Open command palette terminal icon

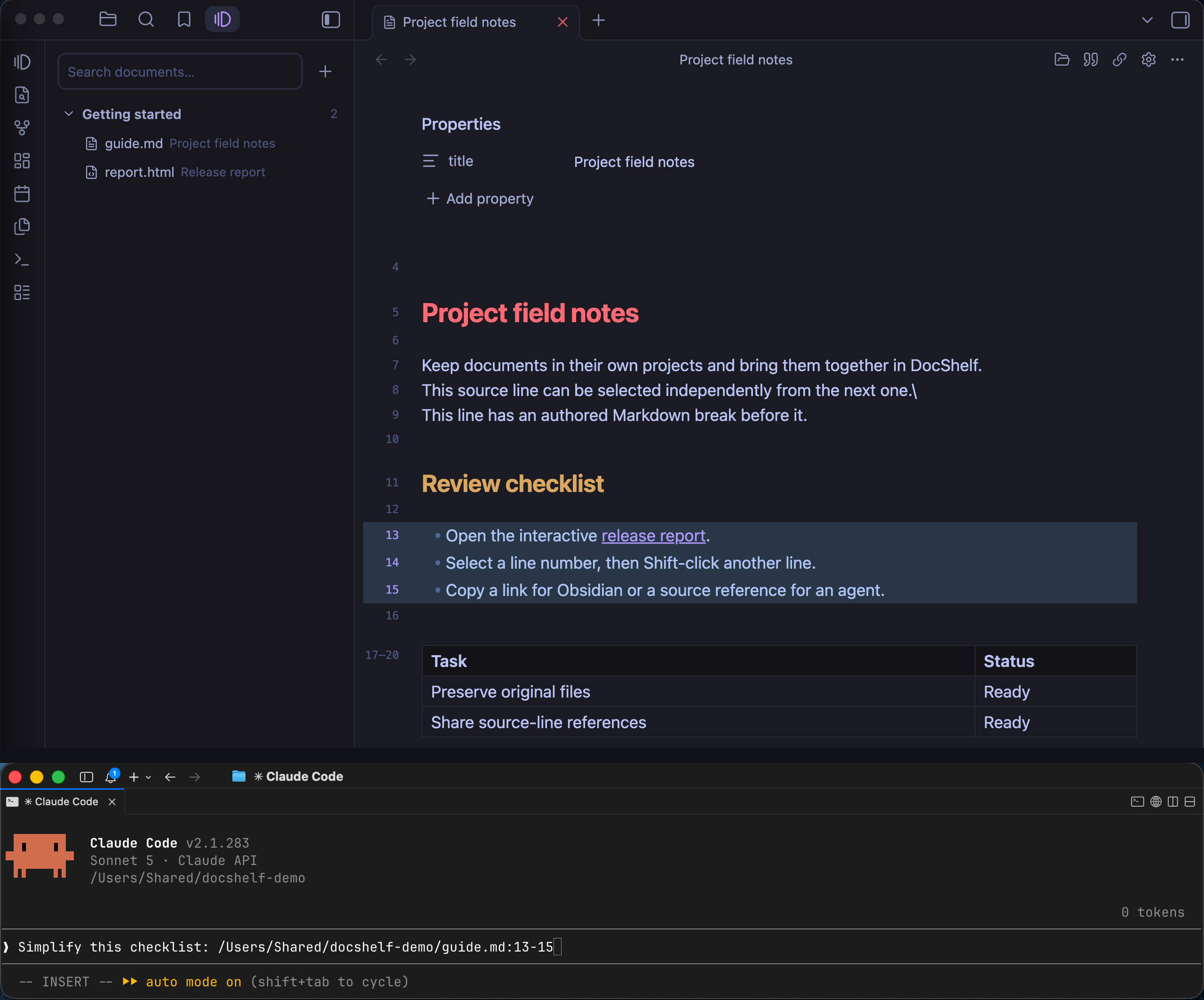tap(22, 260)
